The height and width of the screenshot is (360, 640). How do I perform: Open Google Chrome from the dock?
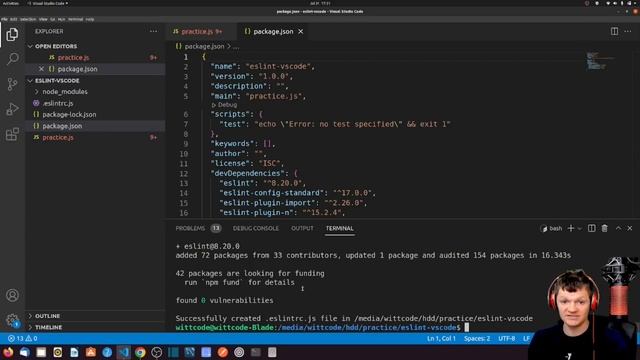pyautogui.click(x=140, y=352)
